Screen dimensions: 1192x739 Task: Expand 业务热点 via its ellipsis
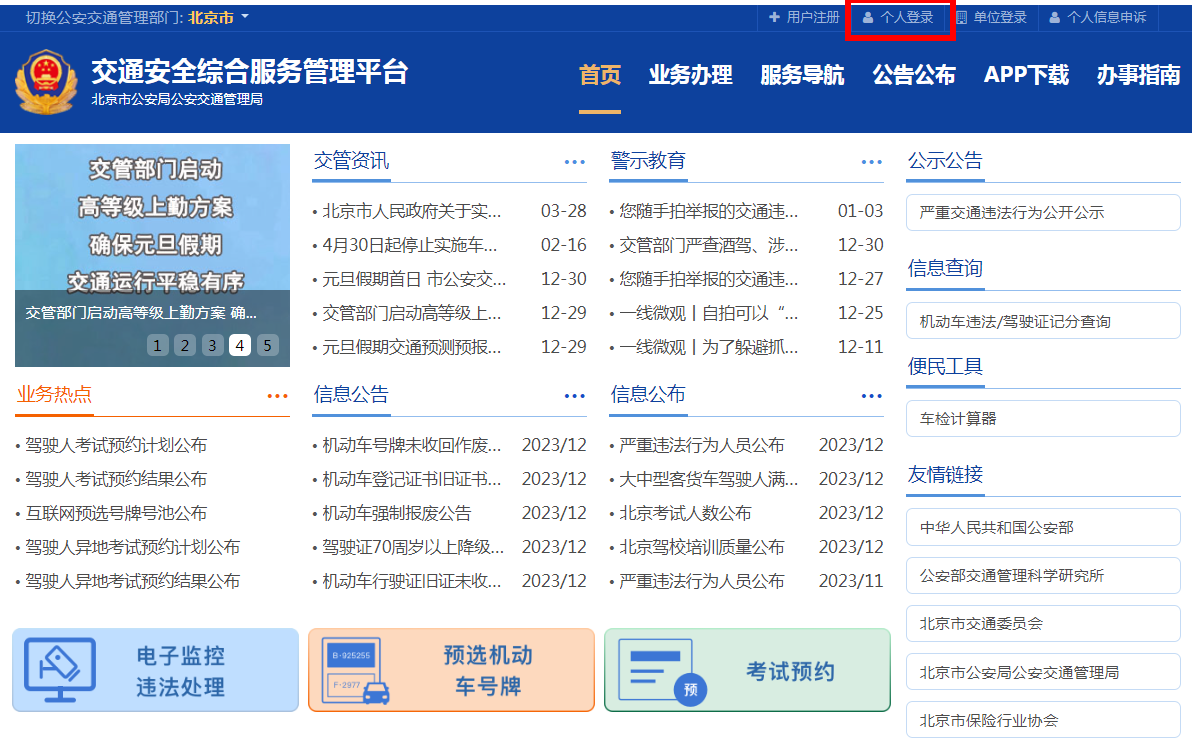277,395
